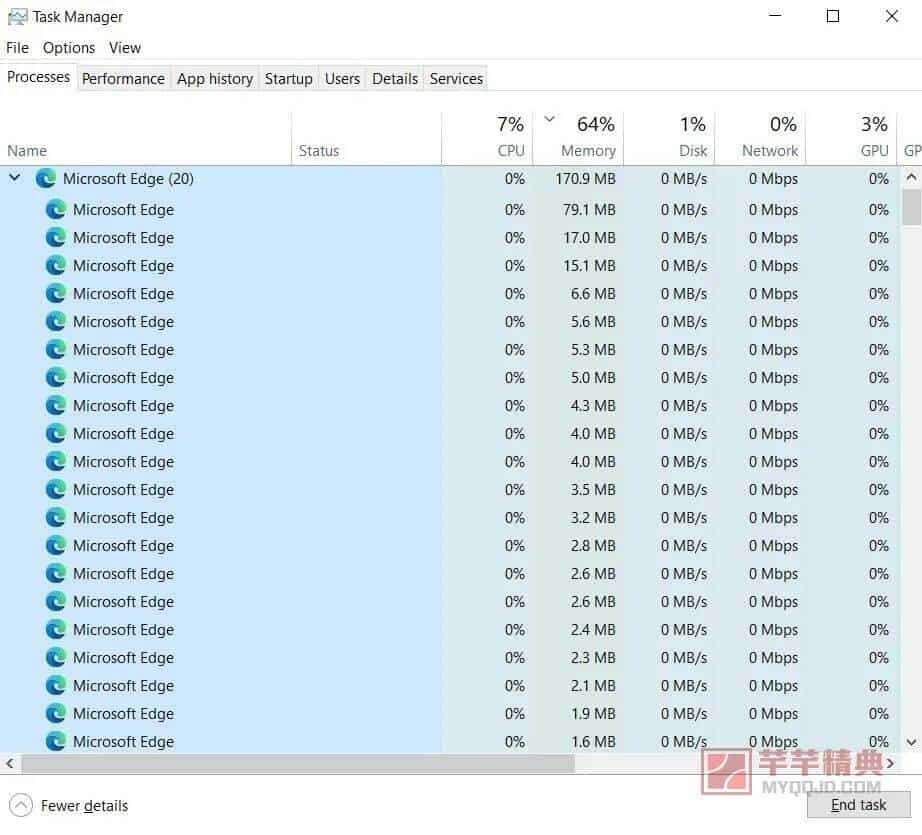
Task: Sort by the Status column header
Action: click(x=366, y=138)
